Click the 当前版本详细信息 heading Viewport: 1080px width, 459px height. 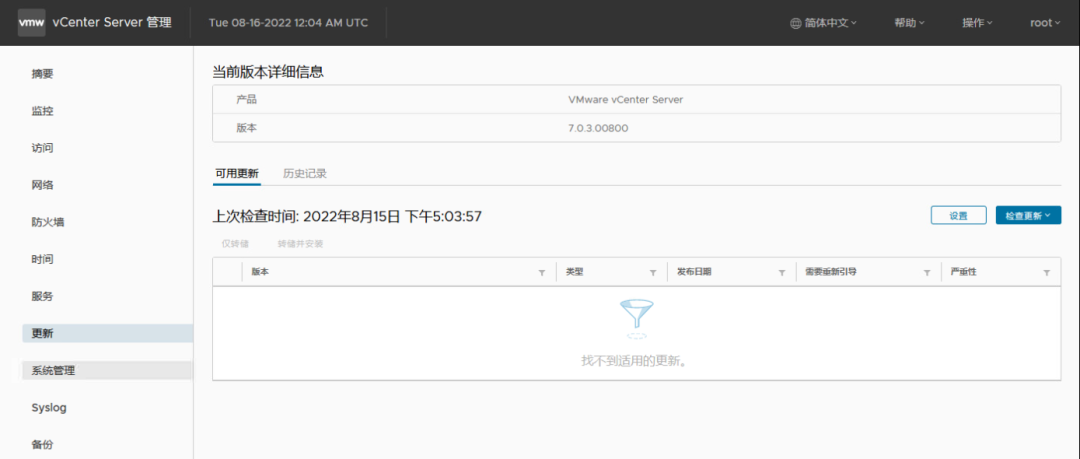pyautogui.click(x=268, y=72)
